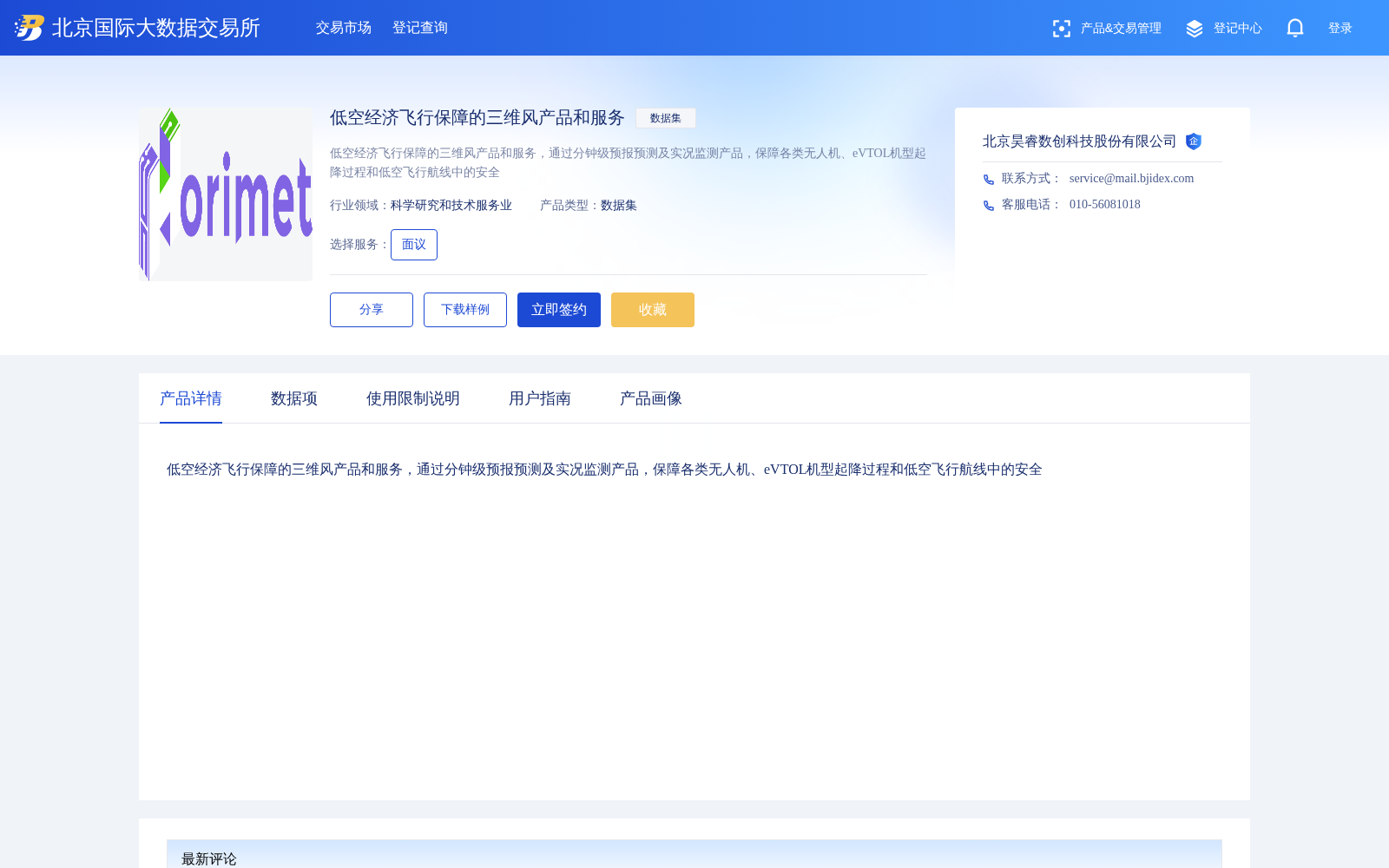1389x868 pixels.
Task: Switch to the 产品详情 tab
Action: click(191, 398)
